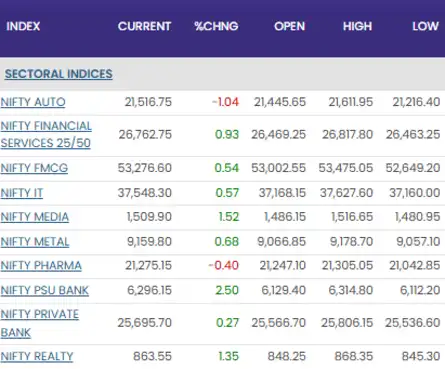Click NIFTY PSU BANK 2.50 percent change

coord(227,290)
